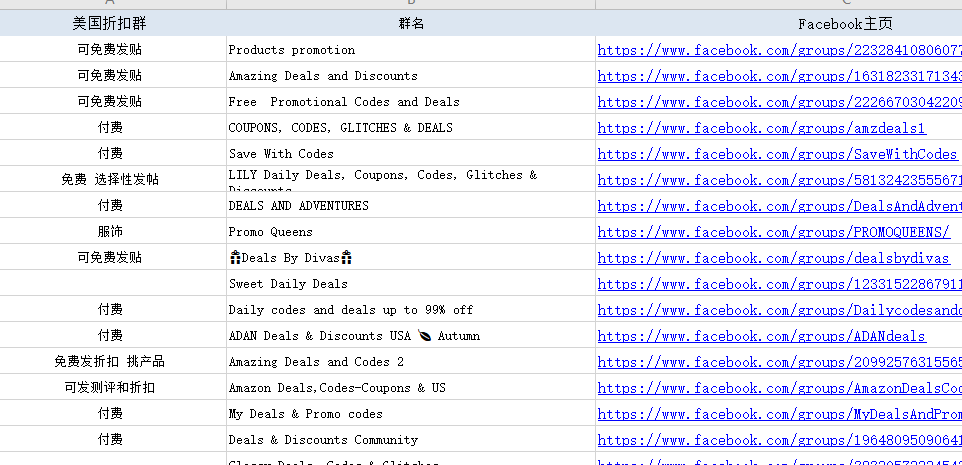Open the MyDealsAndProm... group link
This screenshot has width=962, height=465.
pyautogui.click(x=779, y=413)
